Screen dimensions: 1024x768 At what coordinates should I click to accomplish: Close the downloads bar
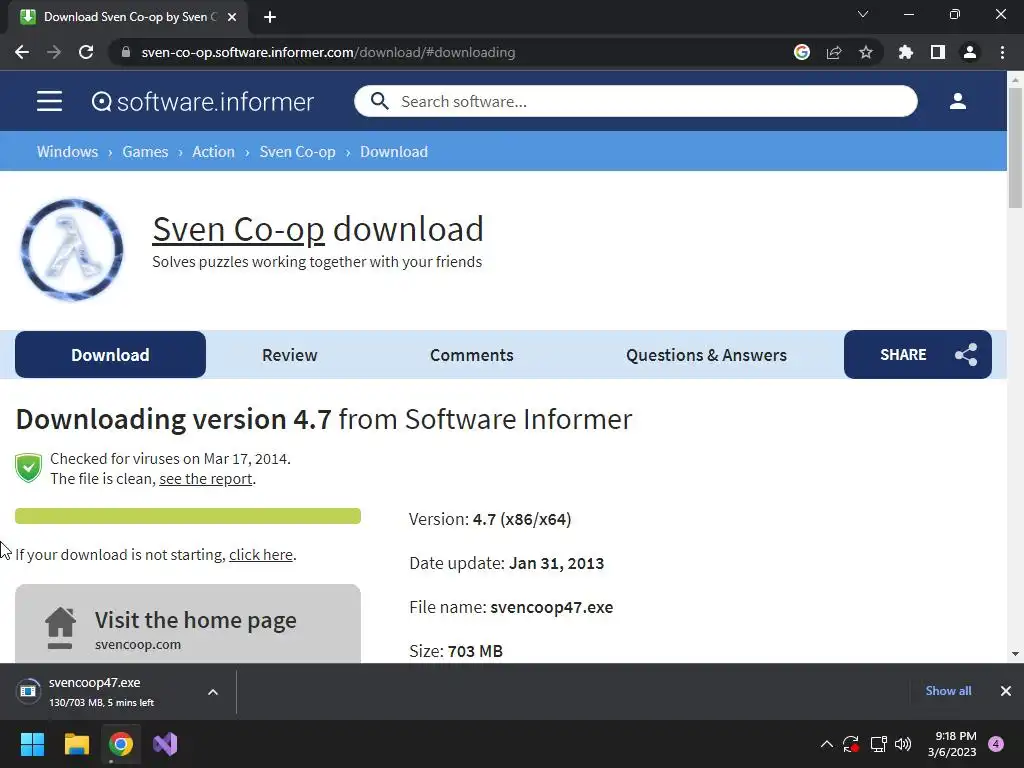1006,691
